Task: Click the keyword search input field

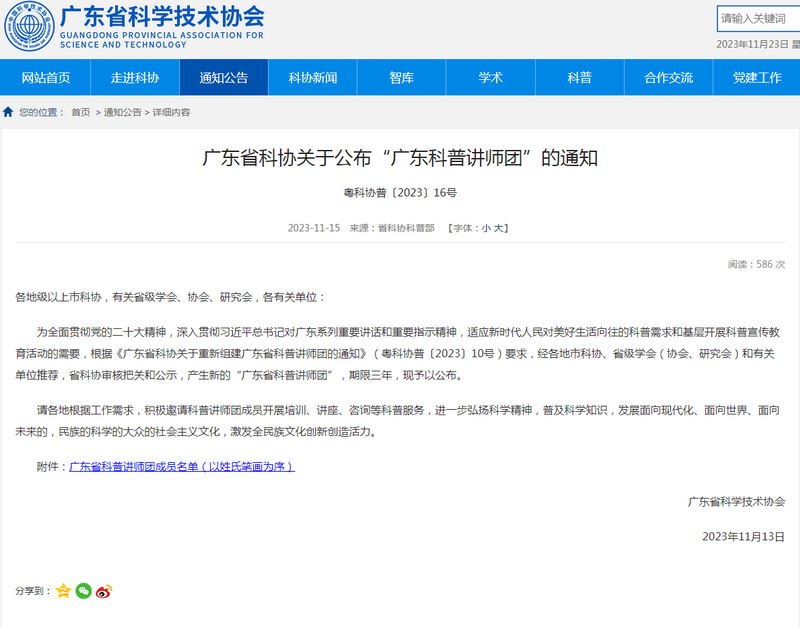Action: 757,18
